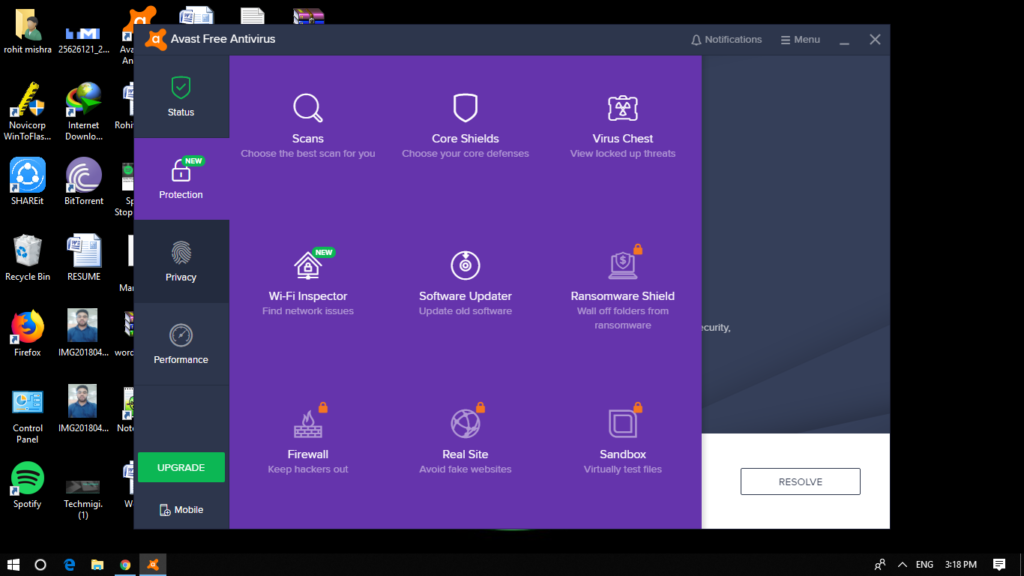
Task: Select the locked Ransomware Shield icon
Action: pyautogui.click(x=622, y=265)
